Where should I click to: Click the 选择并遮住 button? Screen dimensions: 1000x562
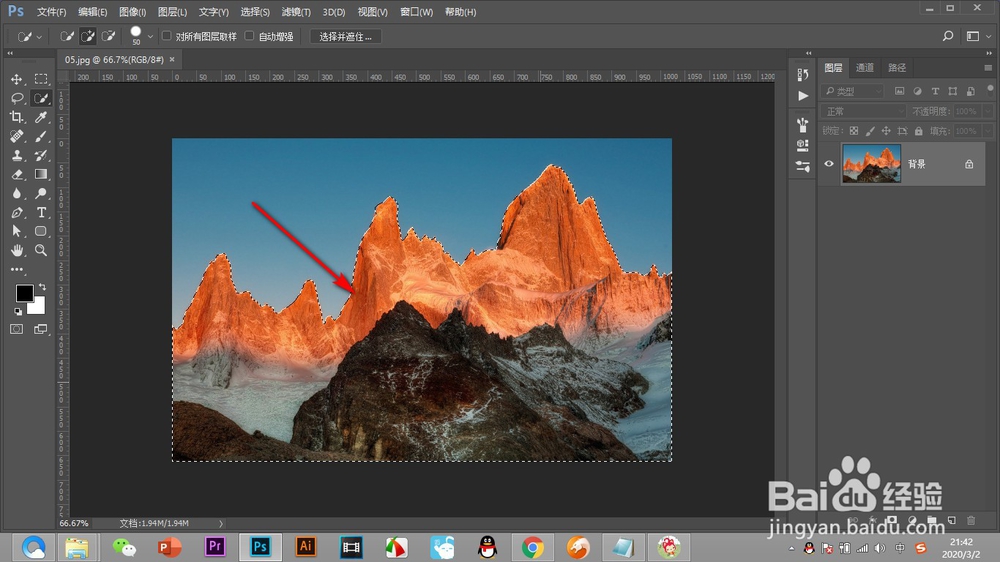(x=345, y=37)
